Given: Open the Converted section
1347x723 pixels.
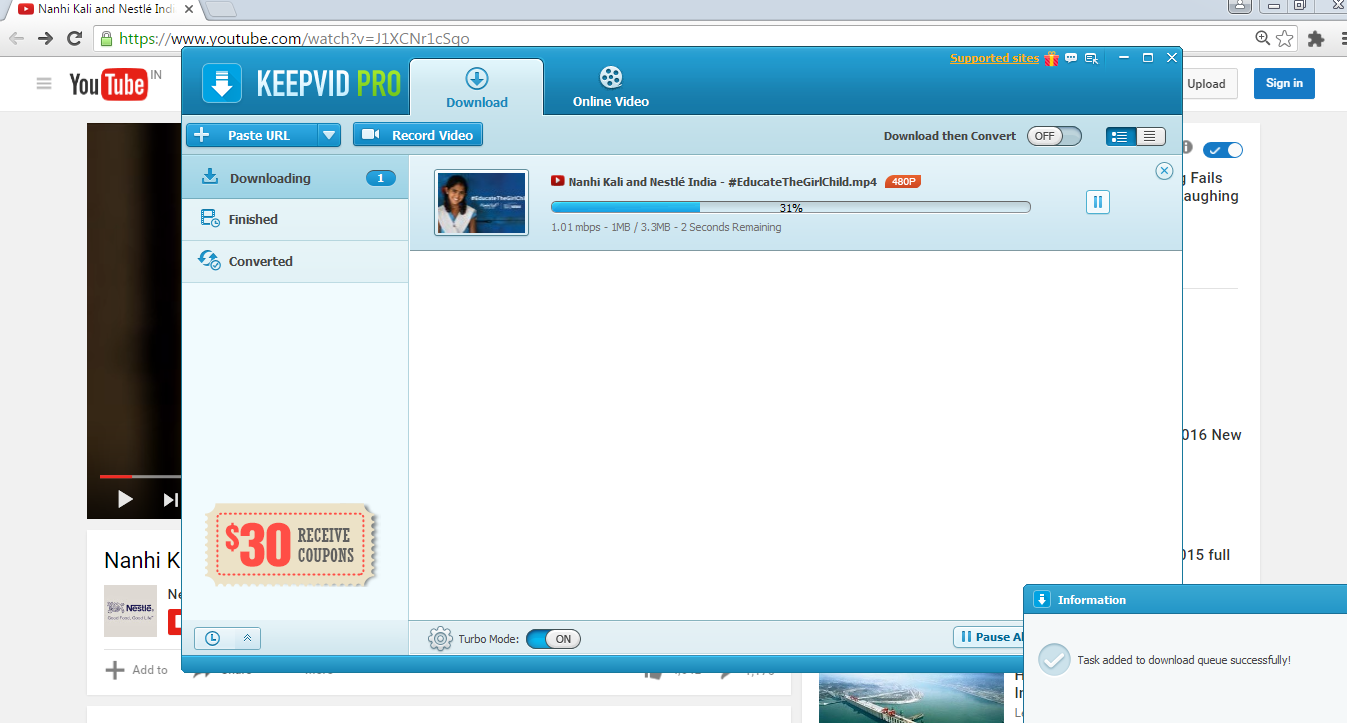Looking at the screenshot, I should [x=295, y=261].
